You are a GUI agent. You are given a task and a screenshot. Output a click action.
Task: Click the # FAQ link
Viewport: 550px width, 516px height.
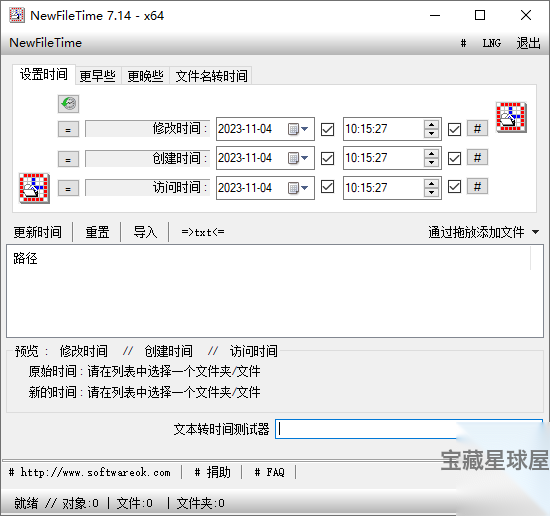(x=269, y=472)
